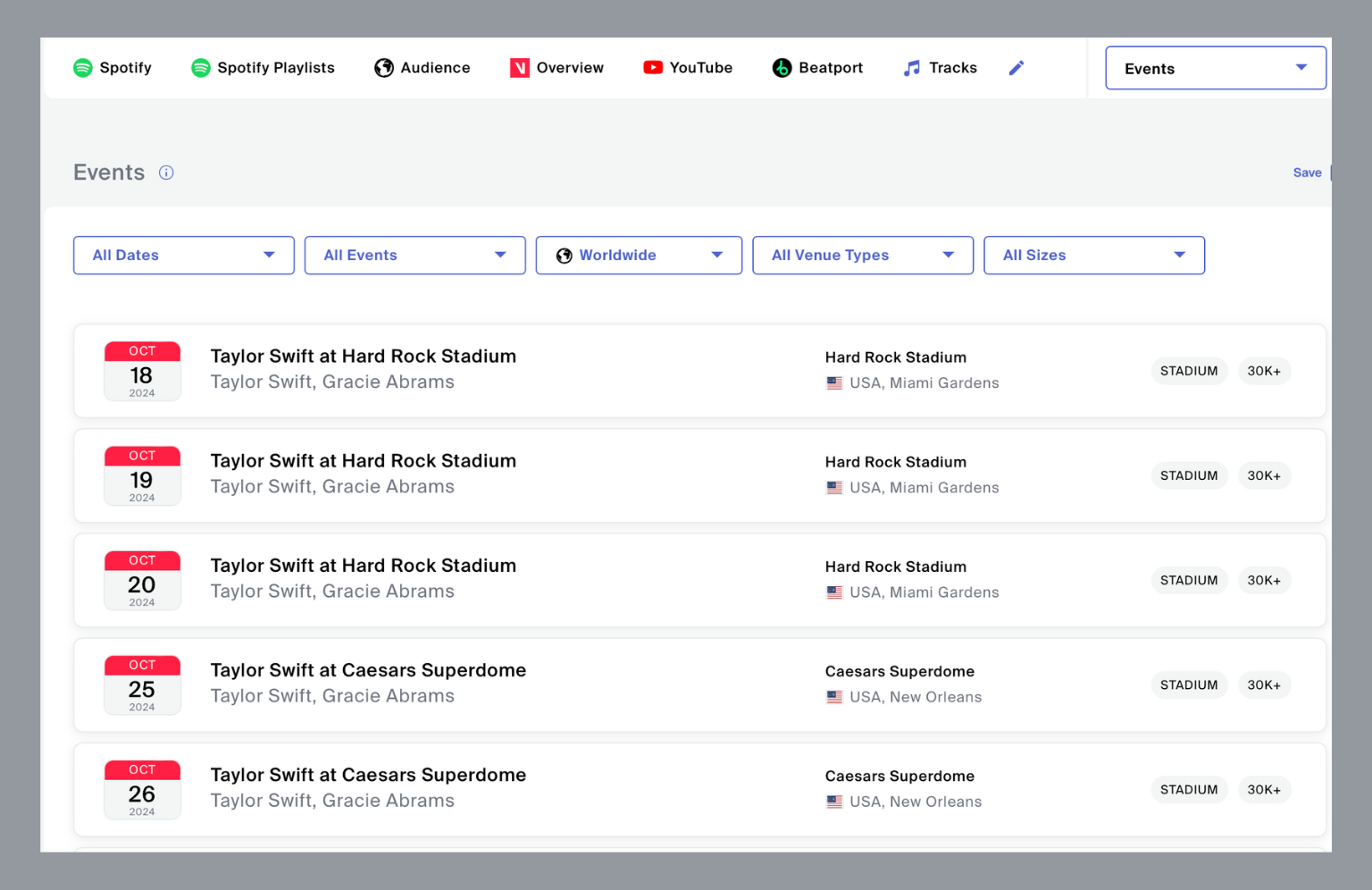Open the All Dates filter dropdown
Viewport: 1372px width, 890px height.
183,256
